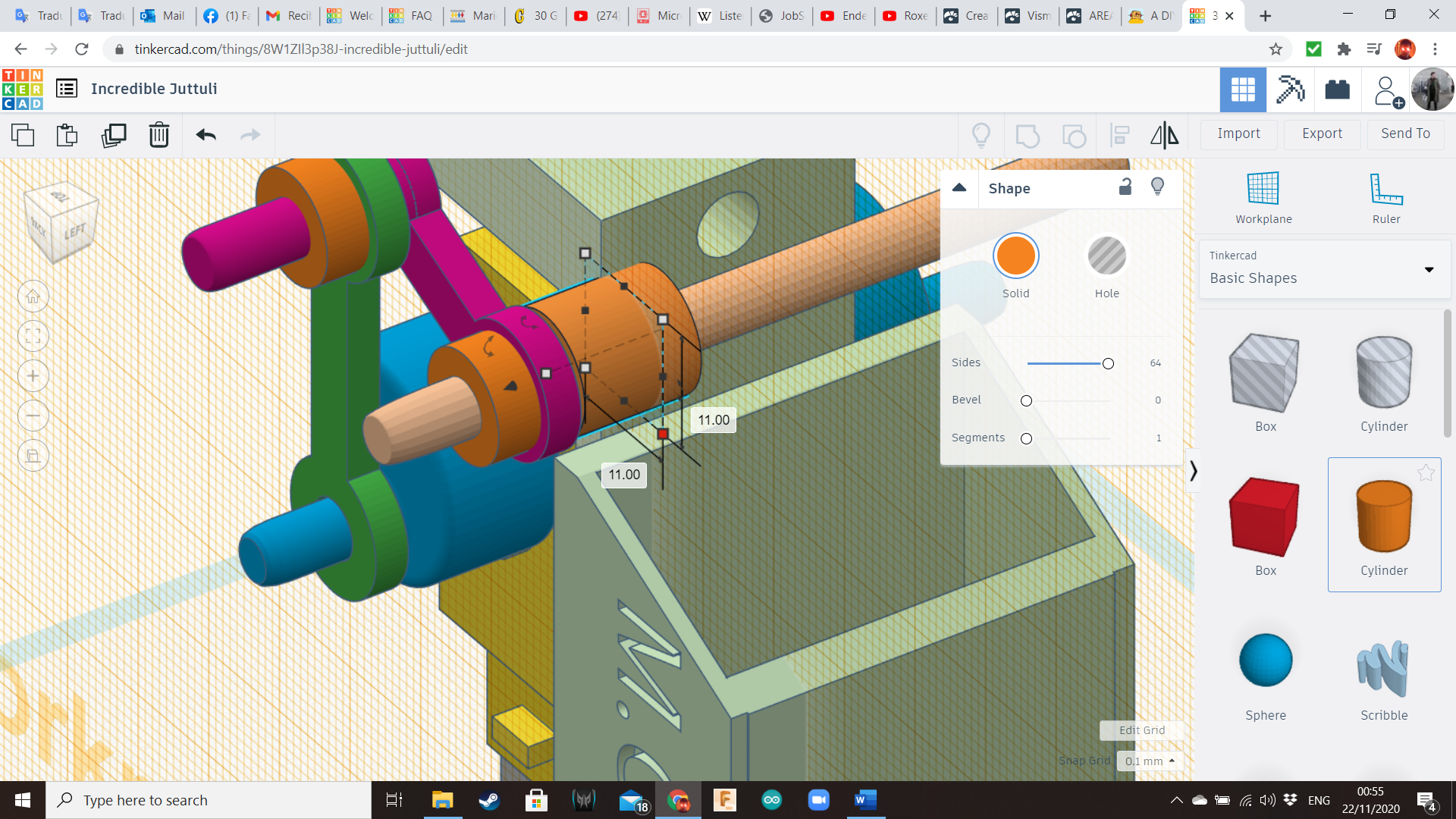Screen dimensions: 1456x819
Task: Click the Undo arrow
Action: click(x=206, y=135)
